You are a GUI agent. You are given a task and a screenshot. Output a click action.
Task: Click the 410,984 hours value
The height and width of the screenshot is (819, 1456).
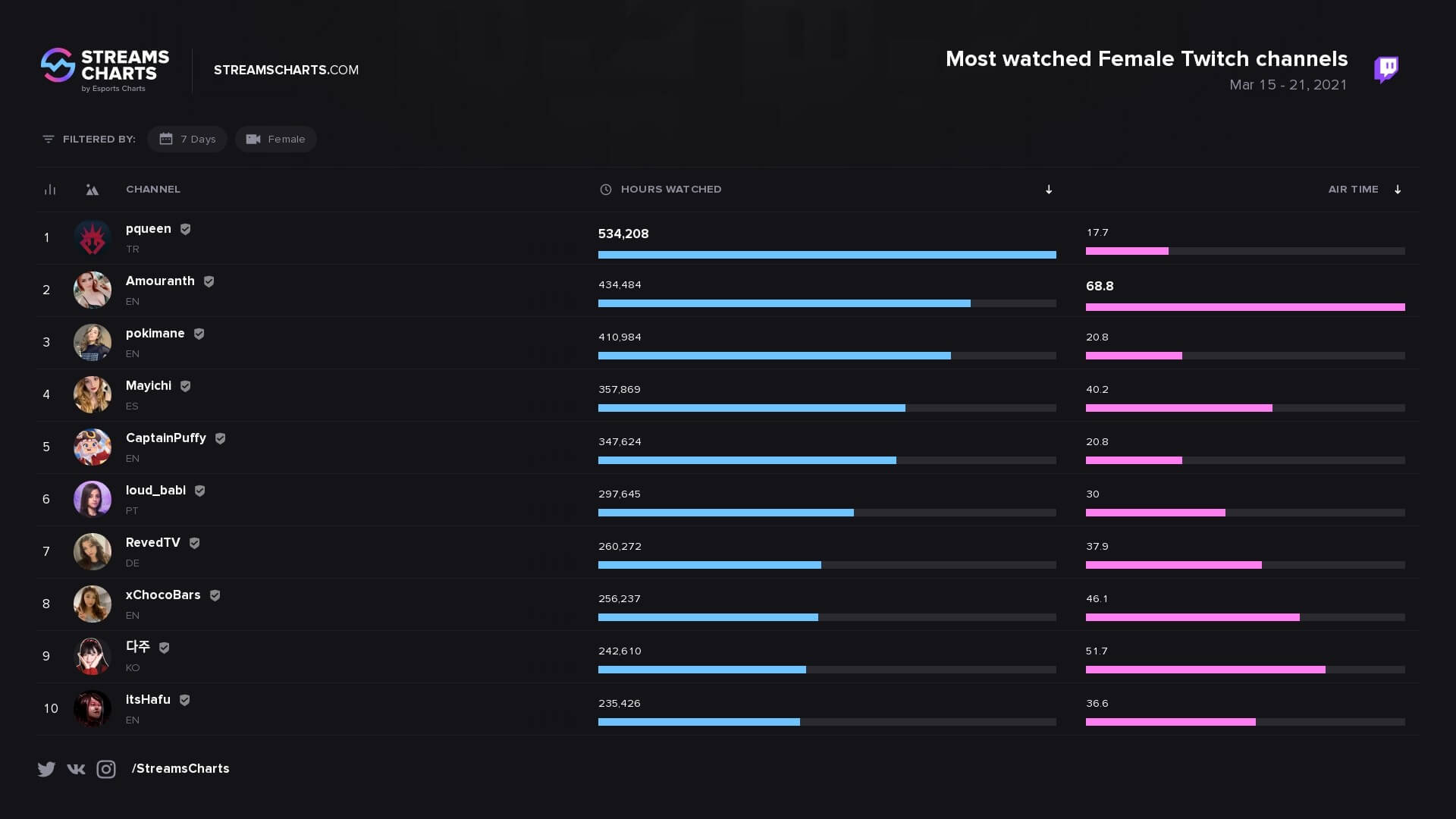[620, 337]
